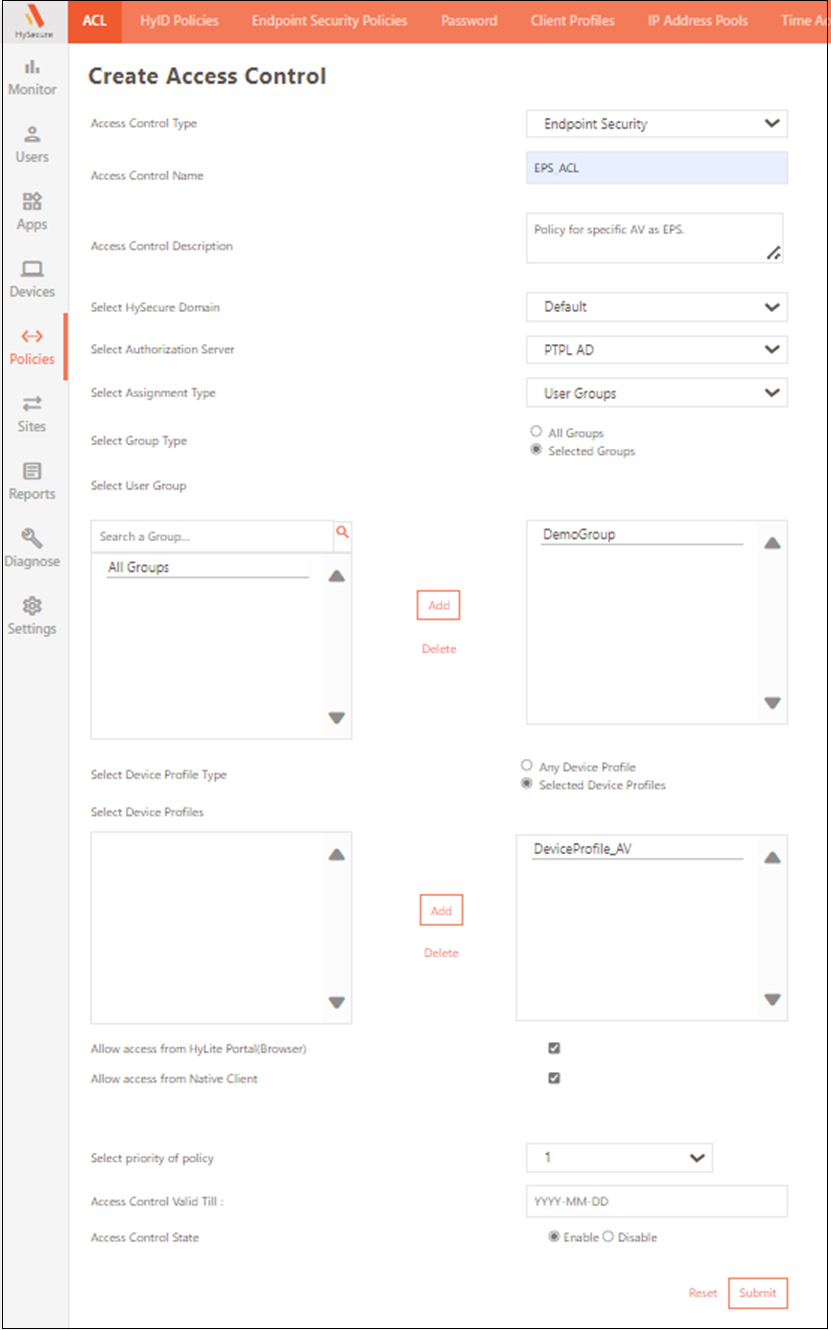Open the Endpoint Security Policies tab
This screenshot has height=1330, width=831.
tap(329, 20)
